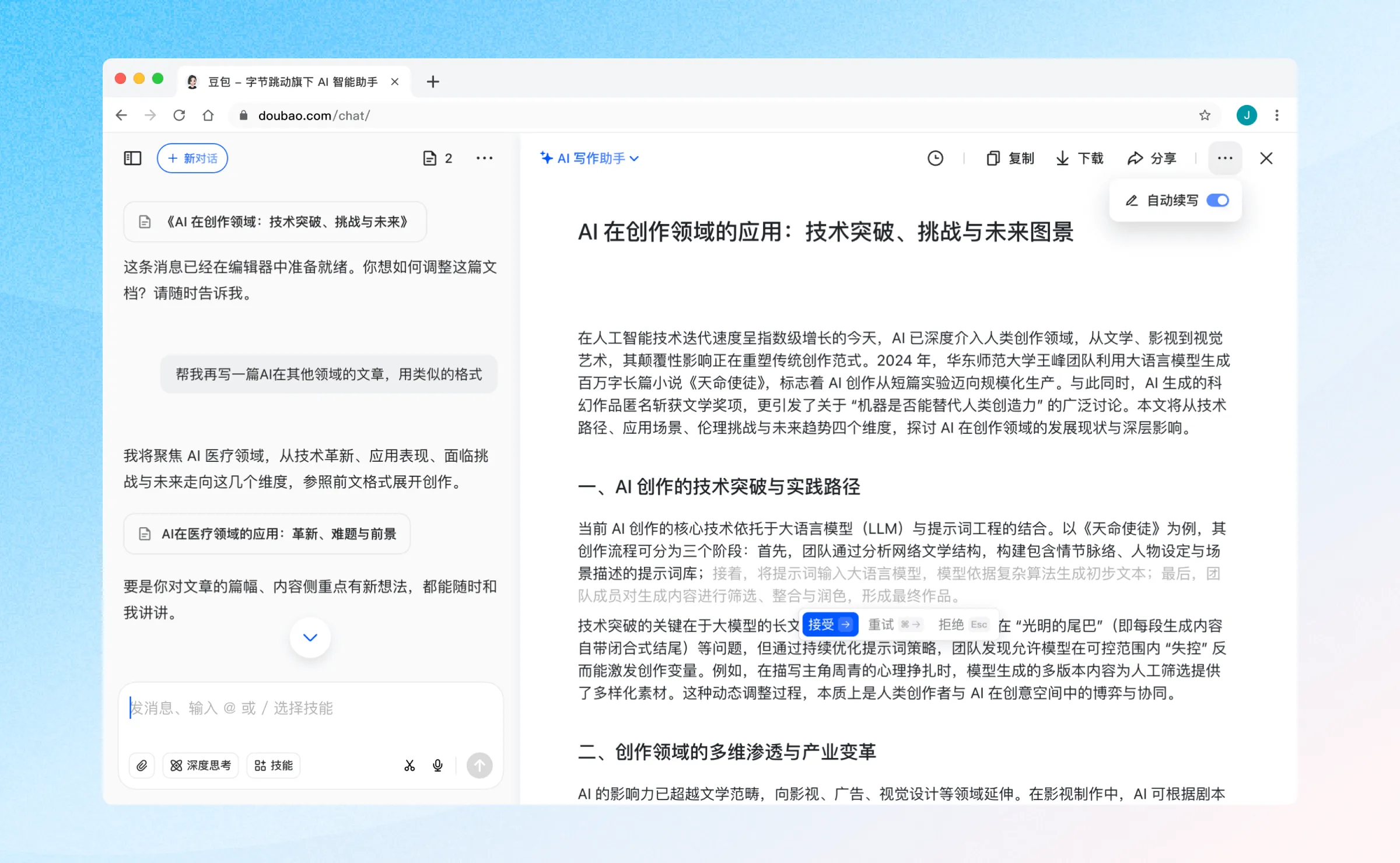1400x863 pixels.
Task: Click heading 二、创作领域的多维渗透与产业变革
Action: pos(727,752)
